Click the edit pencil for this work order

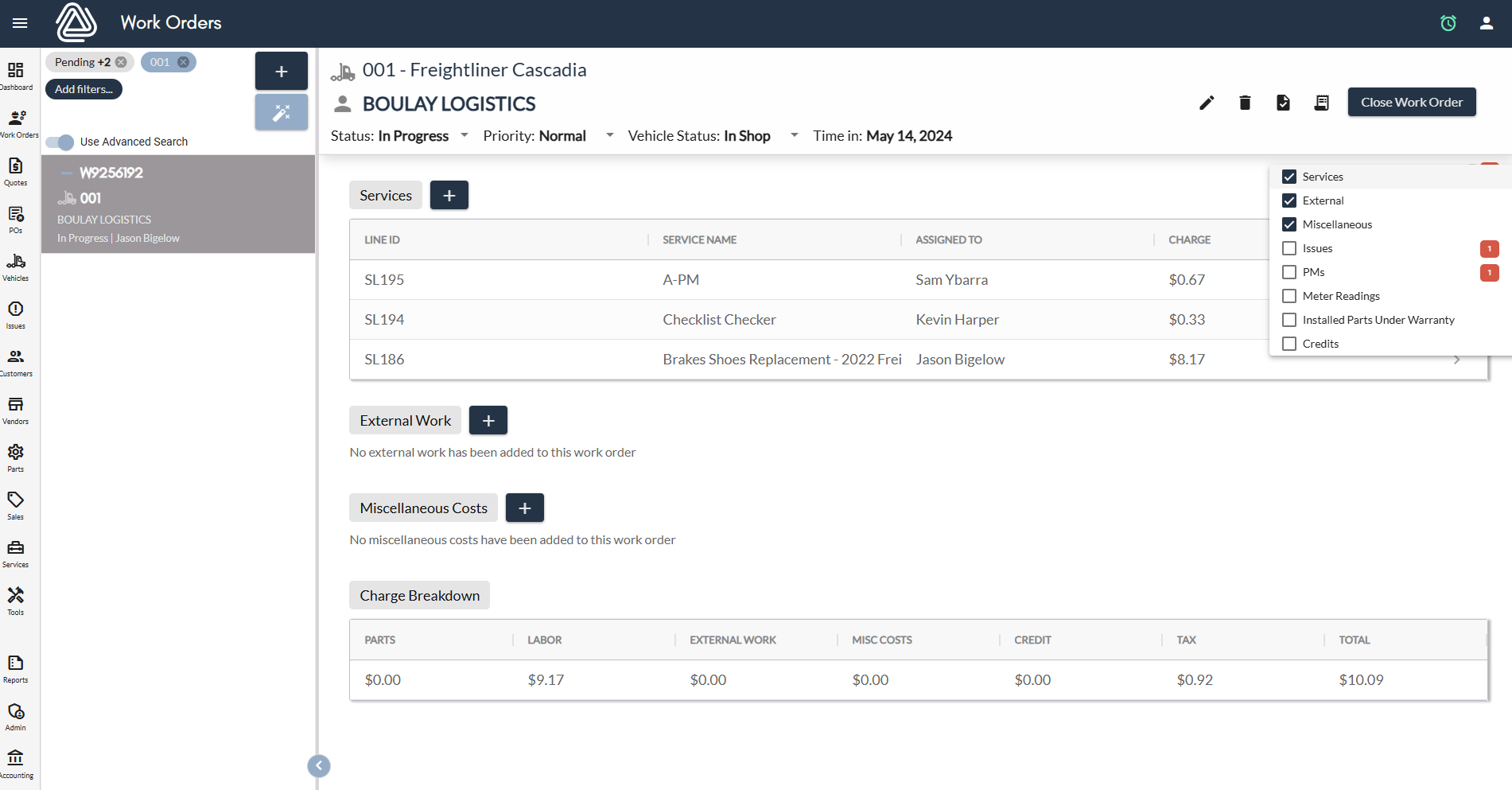tap(1207, 103)
